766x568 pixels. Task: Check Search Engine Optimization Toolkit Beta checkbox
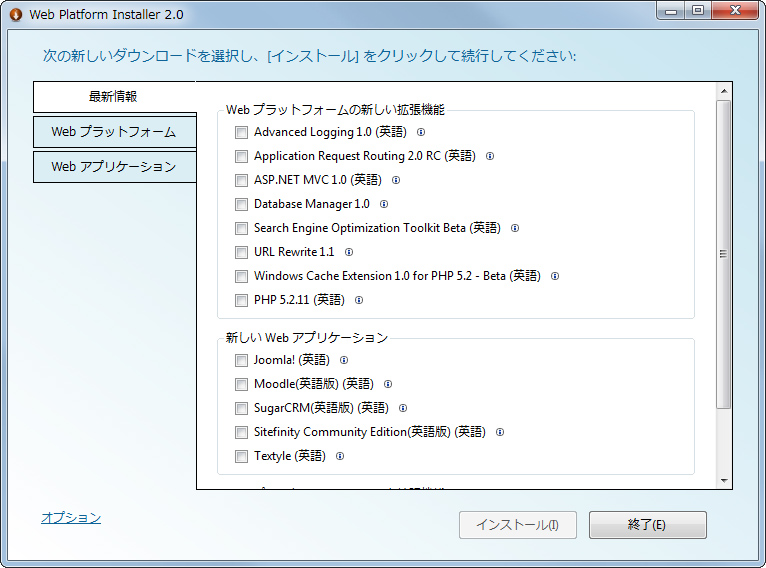241,228
